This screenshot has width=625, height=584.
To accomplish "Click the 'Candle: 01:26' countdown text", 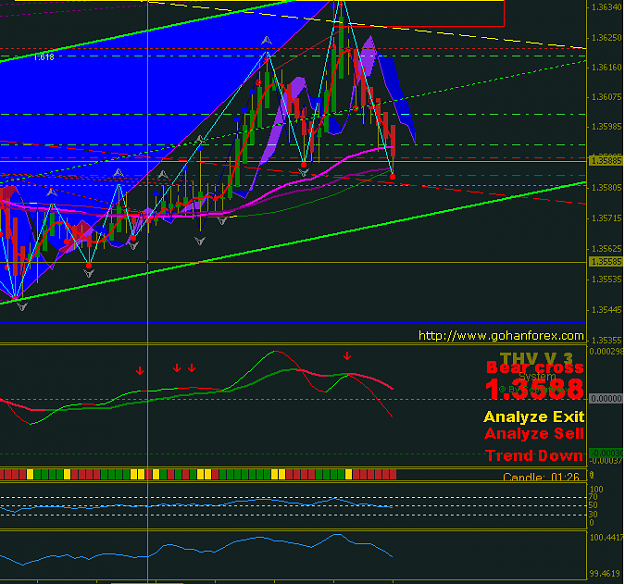I will tap(541, 477).
